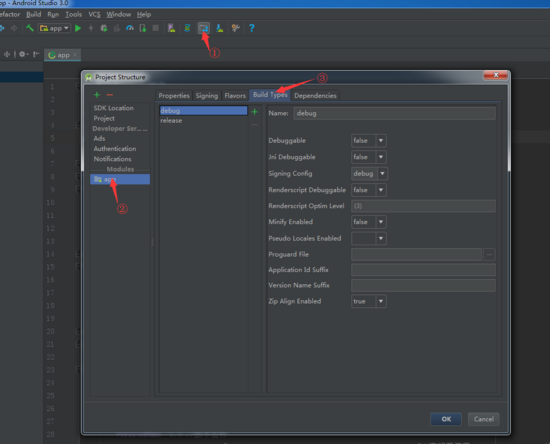Switch to the Signing tab
Screen dimensions: 550x444
(207, 95)
